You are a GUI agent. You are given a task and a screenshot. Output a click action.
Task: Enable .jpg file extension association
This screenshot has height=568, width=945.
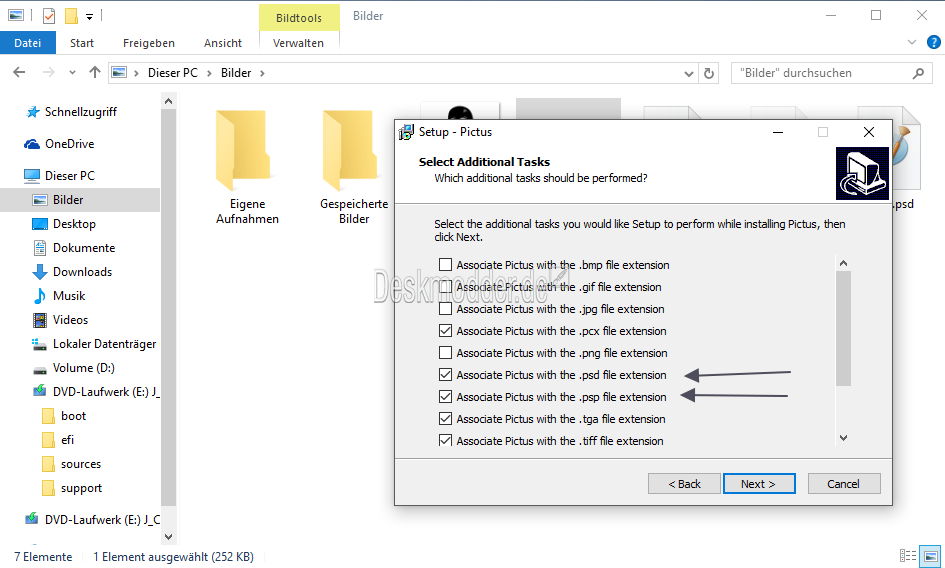coord(445,309)
